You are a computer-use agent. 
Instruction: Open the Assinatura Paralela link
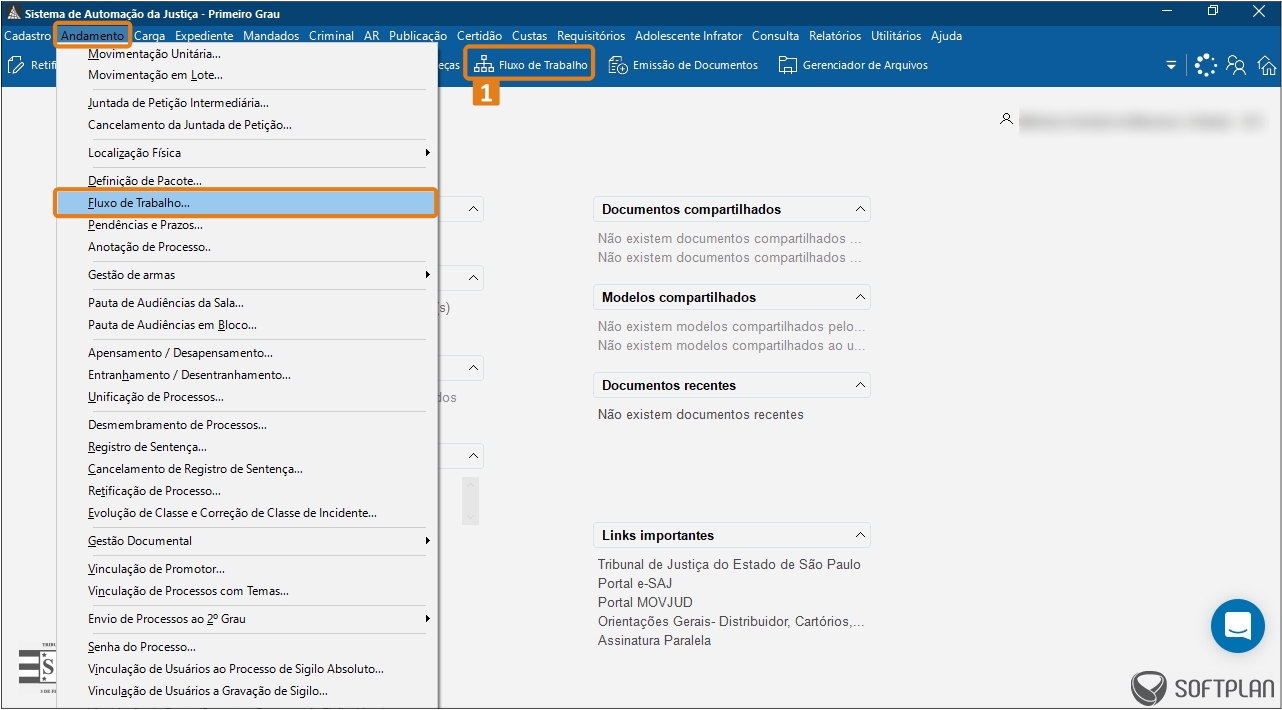pyautogui.click(x=654, y=641)
